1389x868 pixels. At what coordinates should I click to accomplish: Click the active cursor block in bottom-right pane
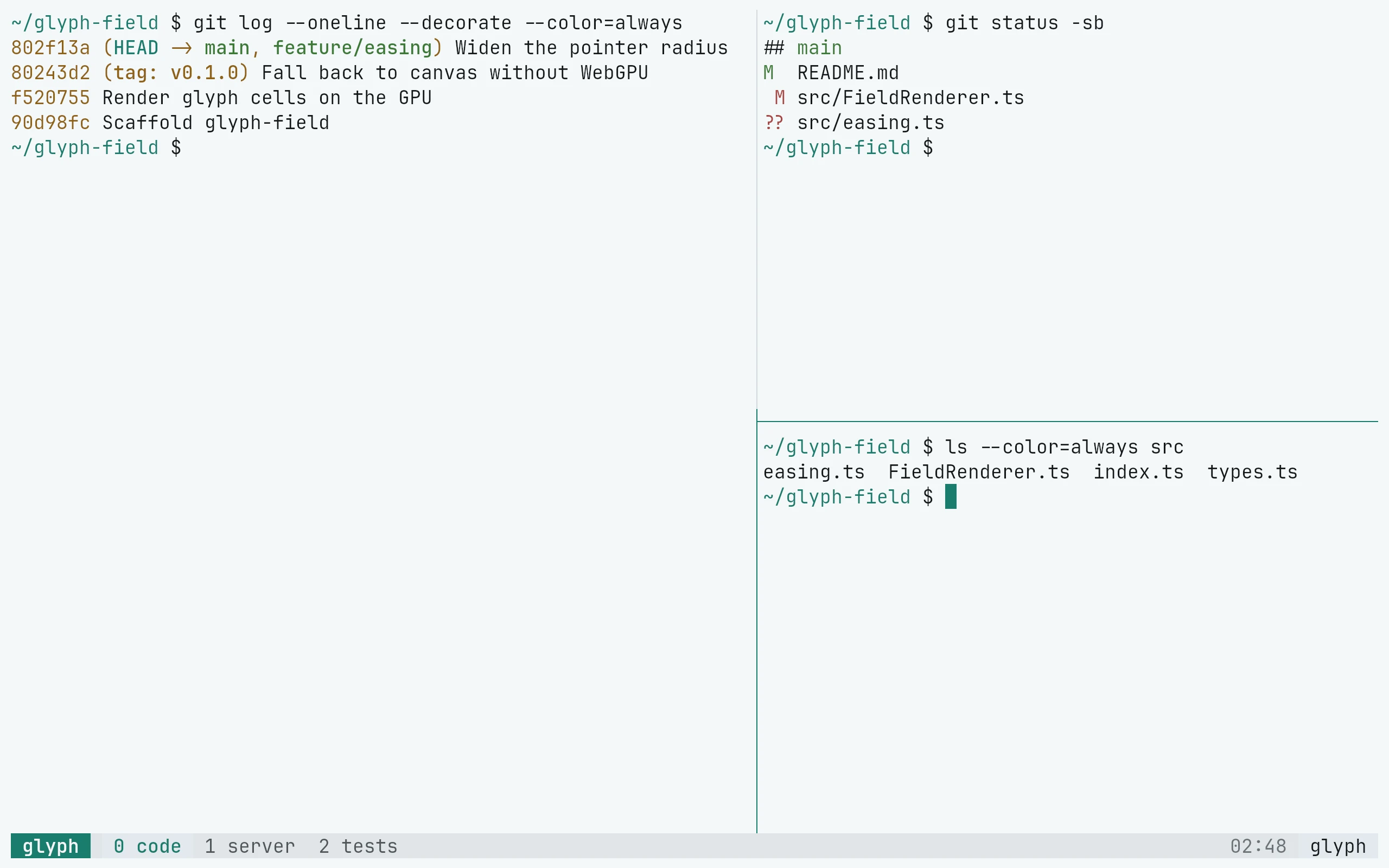tap(951, 496)
